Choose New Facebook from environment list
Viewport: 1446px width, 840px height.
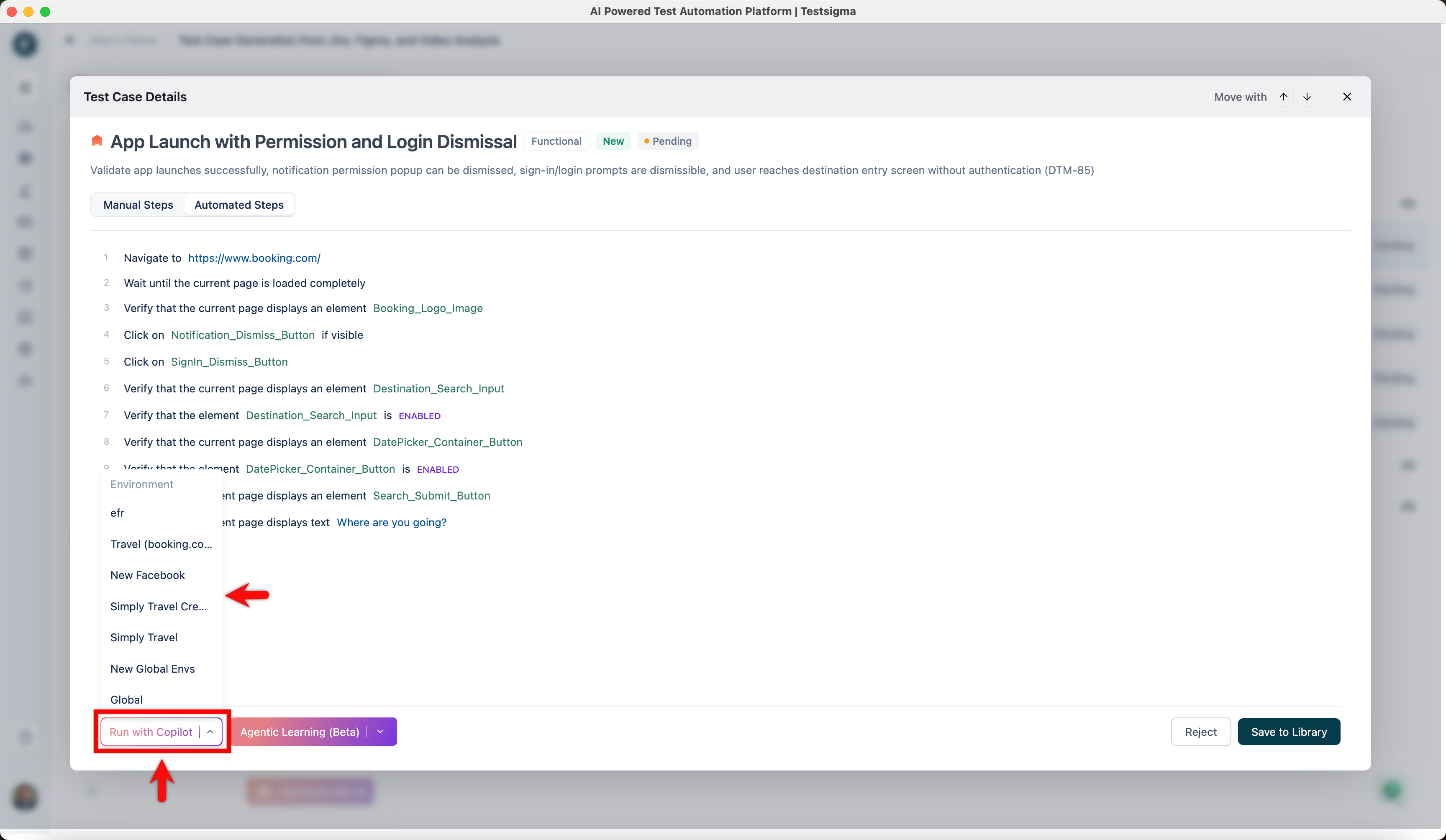[x=147, y=575]
